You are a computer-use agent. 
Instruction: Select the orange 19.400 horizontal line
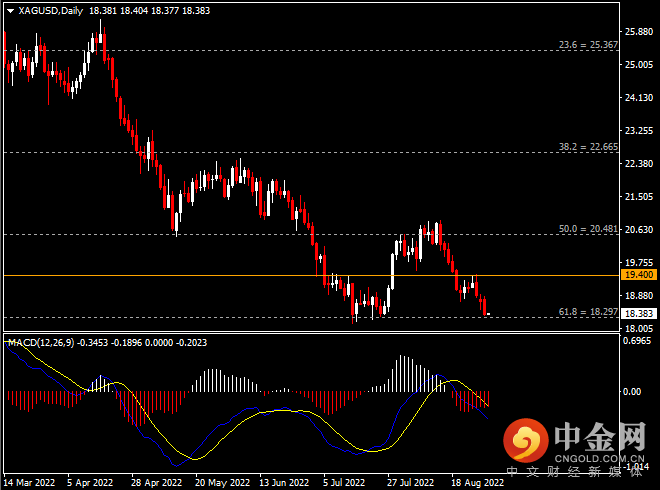311,275
